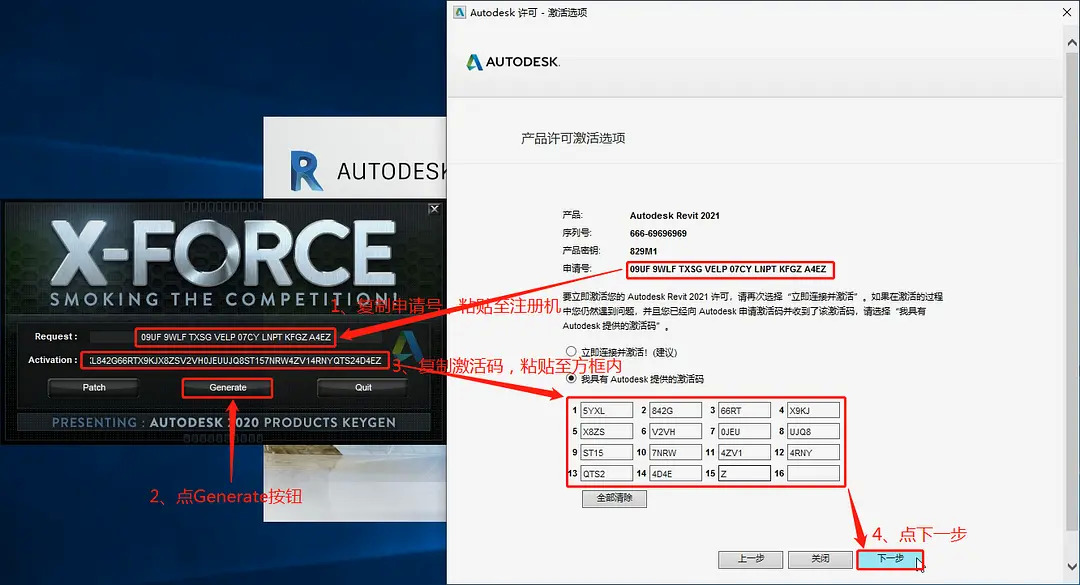Image resolution: width=1080 pixels, height=585 pixels.
Task: Click the Quit button in the keygen
Action: pos(363,388)
